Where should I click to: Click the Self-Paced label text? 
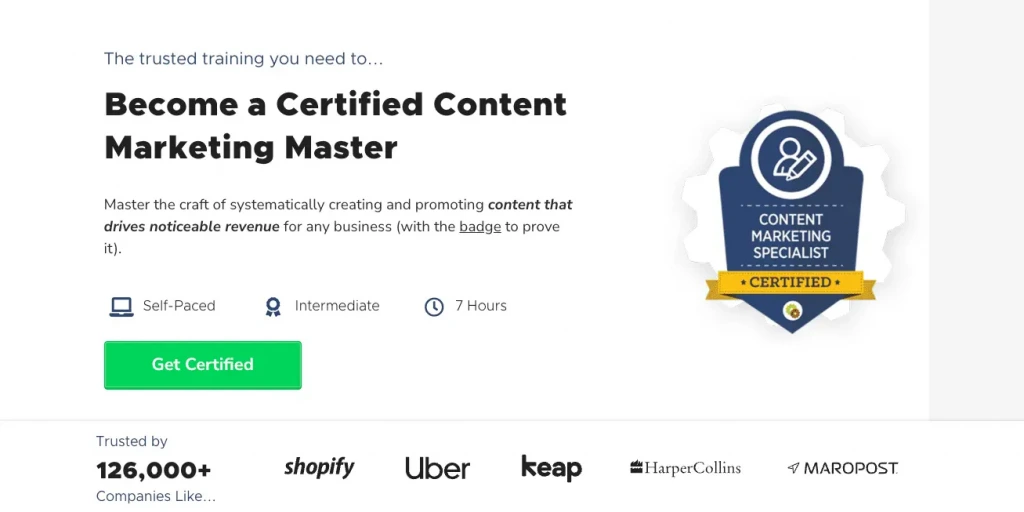point(179,306)
